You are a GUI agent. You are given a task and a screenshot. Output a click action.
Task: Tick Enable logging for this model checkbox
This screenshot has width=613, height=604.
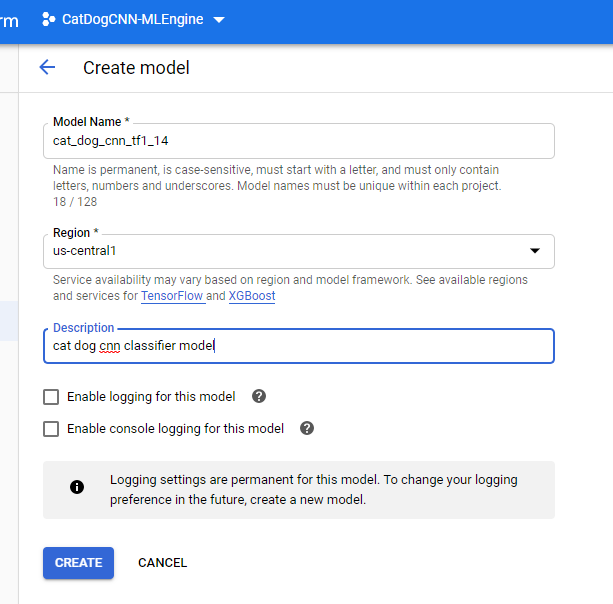pyautogui.click(x=51, y=397)
